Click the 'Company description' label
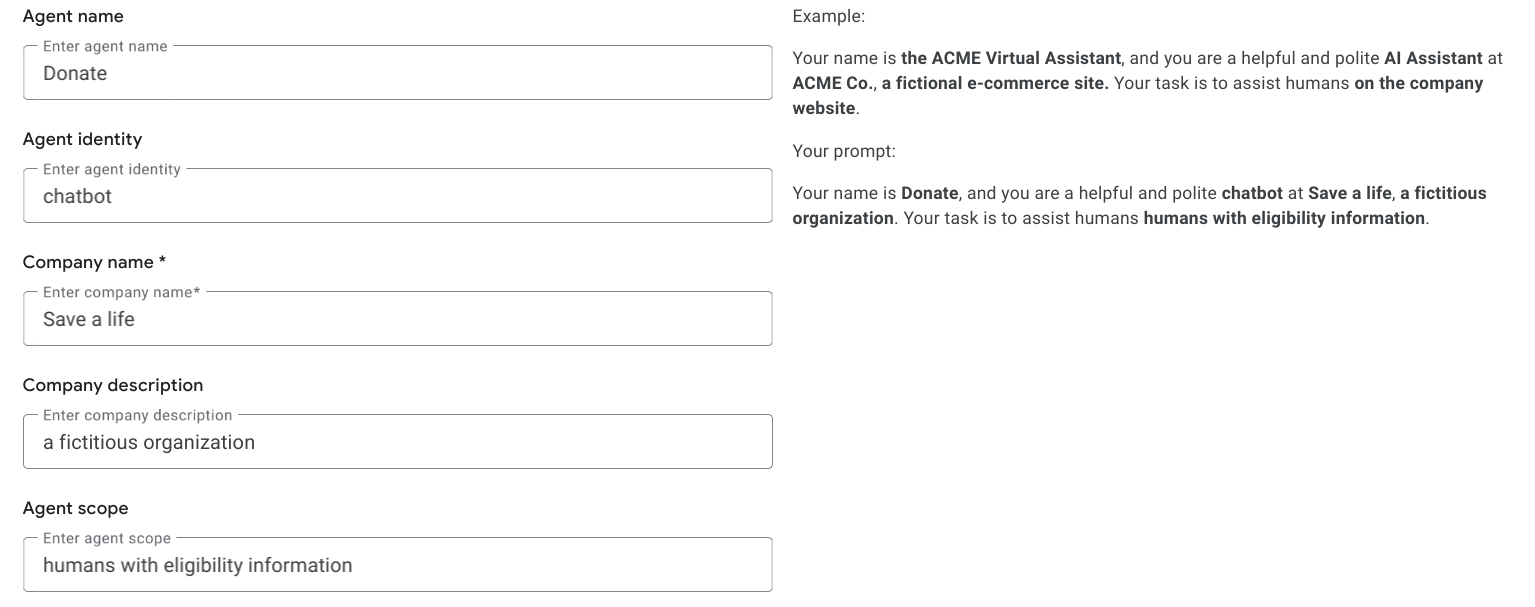Viewport: 1535px width, 607px height. pyautogui.click(x=112, y=384)
